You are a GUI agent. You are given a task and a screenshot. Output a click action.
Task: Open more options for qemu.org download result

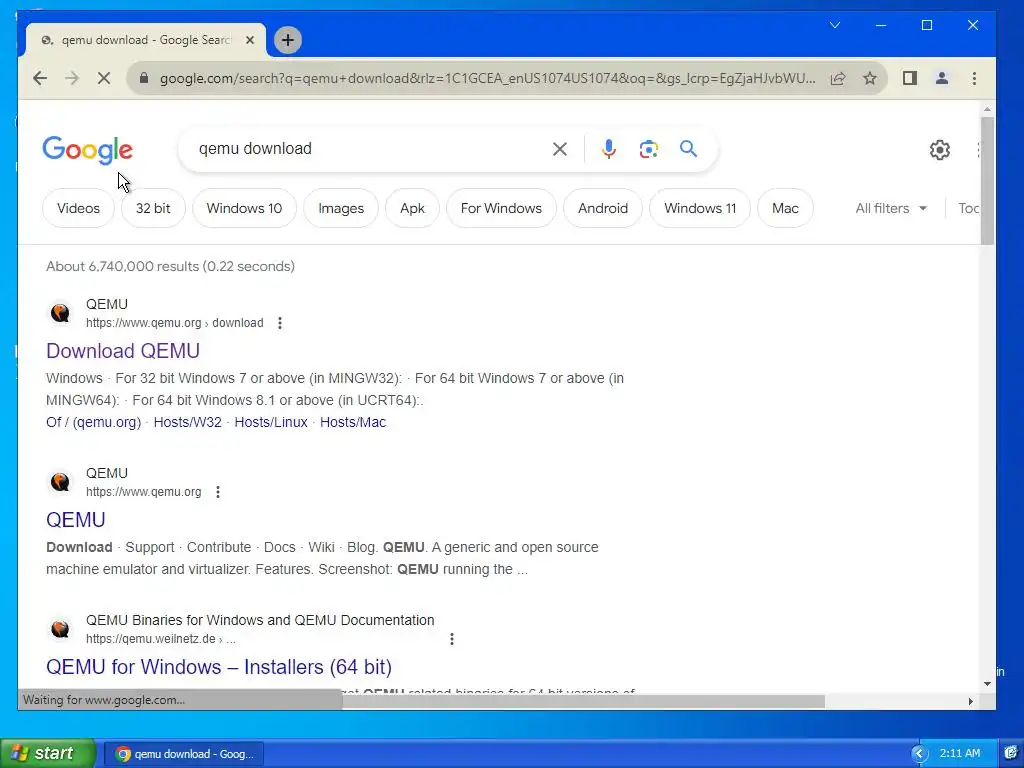[280, 323]
